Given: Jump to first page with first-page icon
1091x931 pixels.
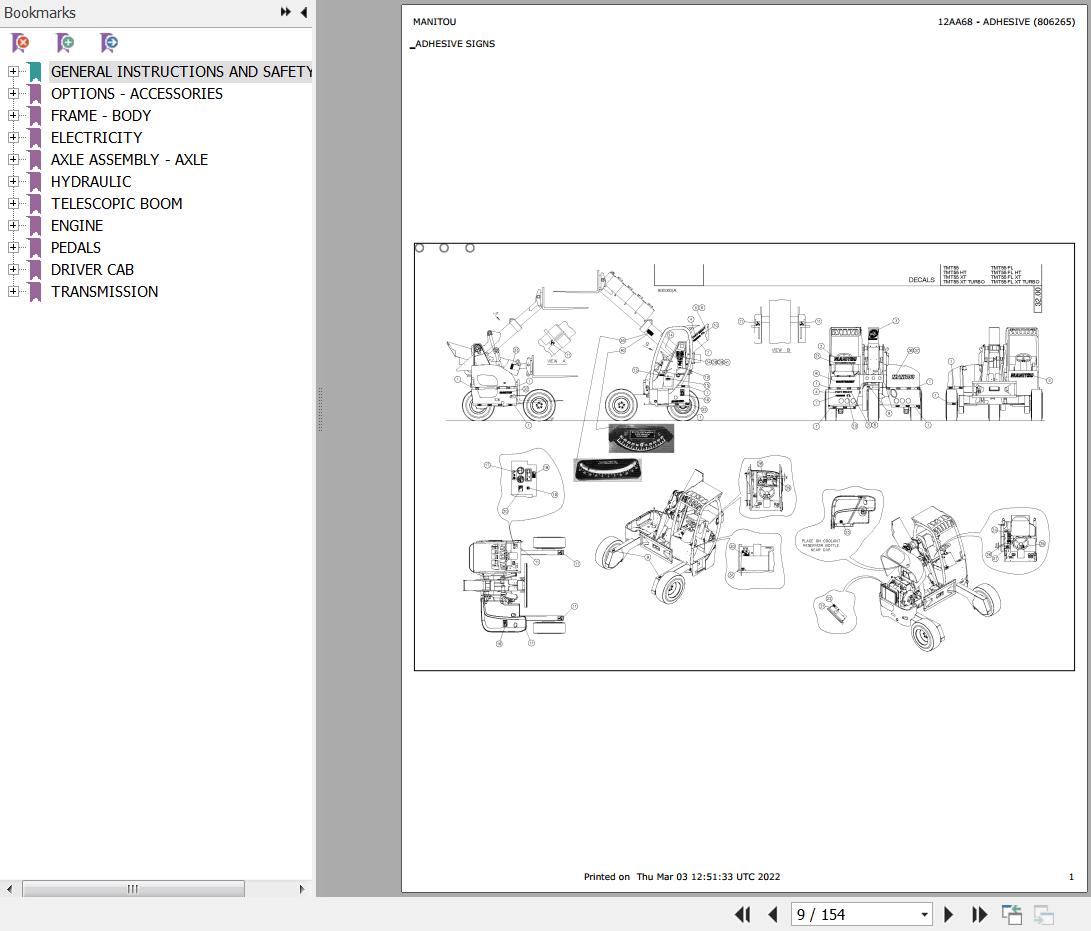Looking at the screenshot, I should (743, 914).
